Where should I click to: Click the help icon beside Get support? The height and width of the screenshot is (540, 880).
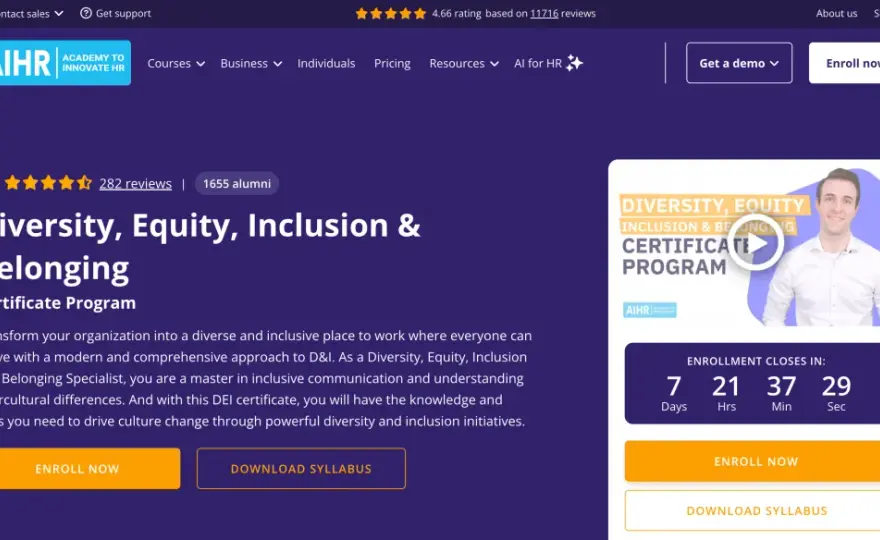(86, 13)
